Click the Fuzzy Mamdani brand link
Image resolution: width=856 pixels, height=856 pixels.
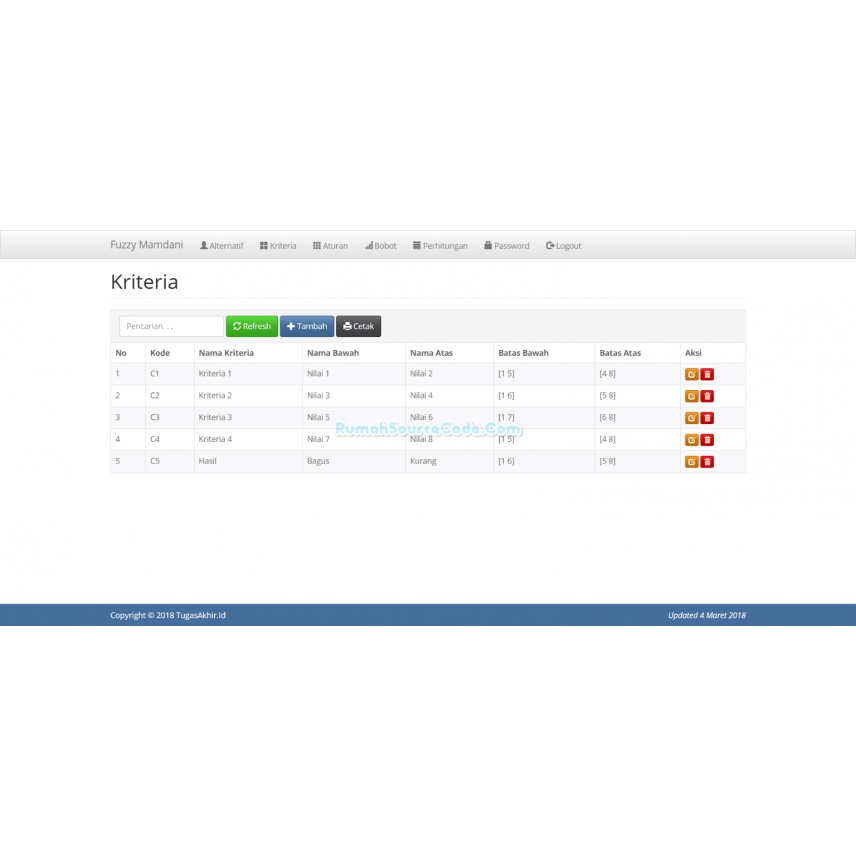tap(146, 245)
